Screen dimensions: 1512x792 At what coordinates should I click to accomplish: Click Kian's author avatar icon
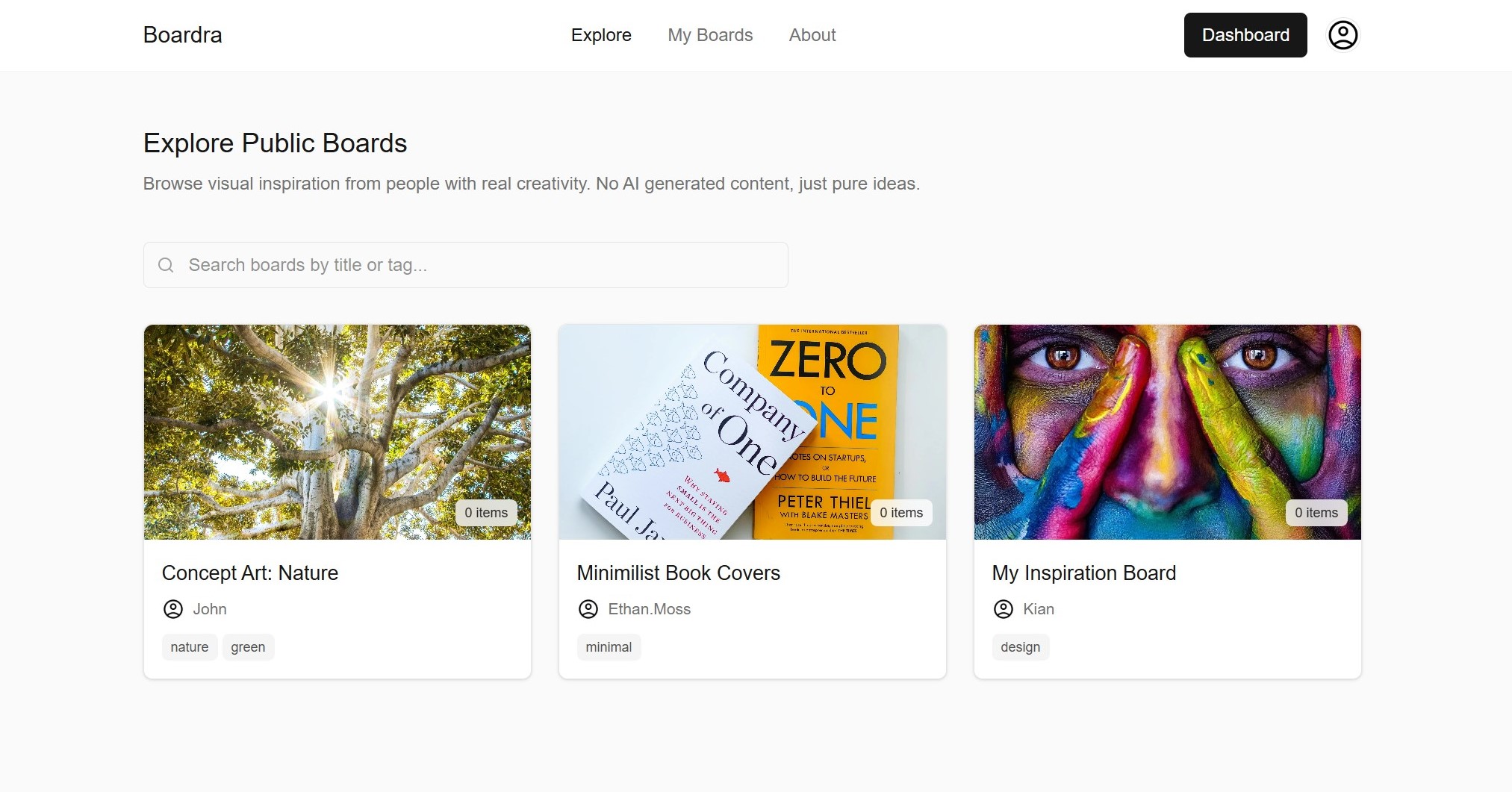(1004, 609)
